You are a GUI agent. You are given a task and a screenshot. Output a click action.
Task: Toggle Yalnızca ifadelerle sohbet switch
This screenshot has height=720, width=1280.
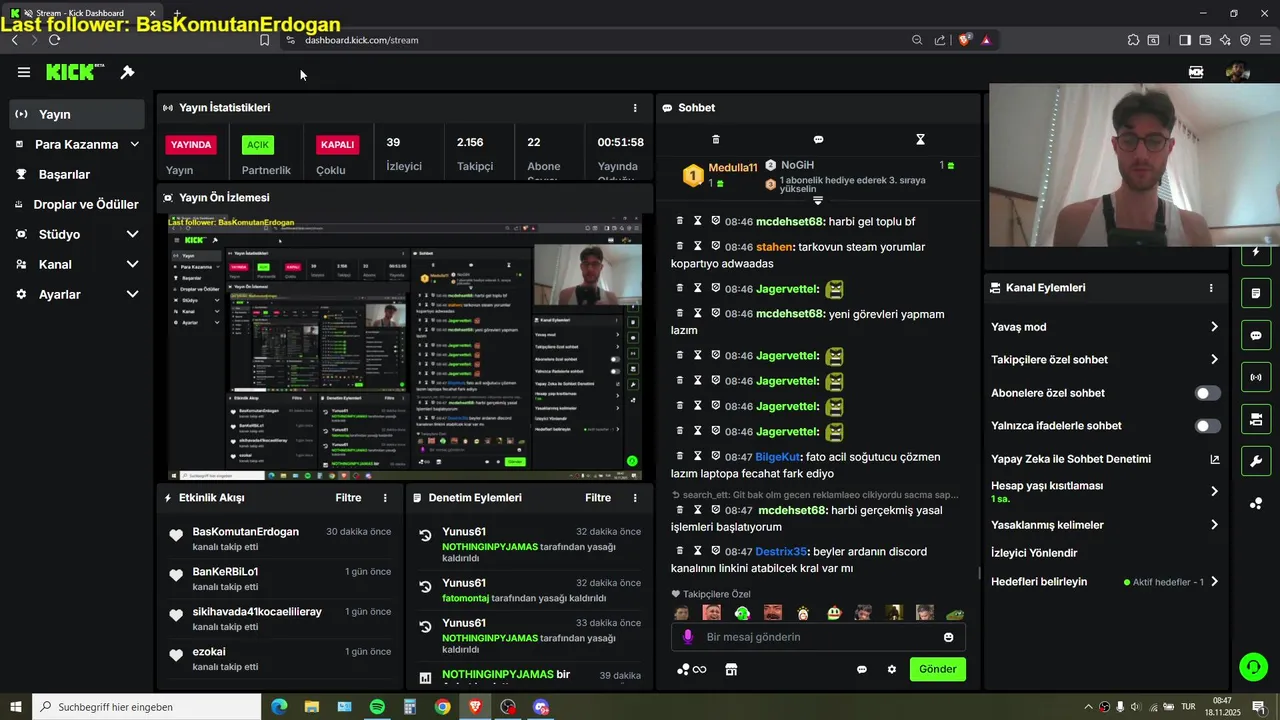1208,426
